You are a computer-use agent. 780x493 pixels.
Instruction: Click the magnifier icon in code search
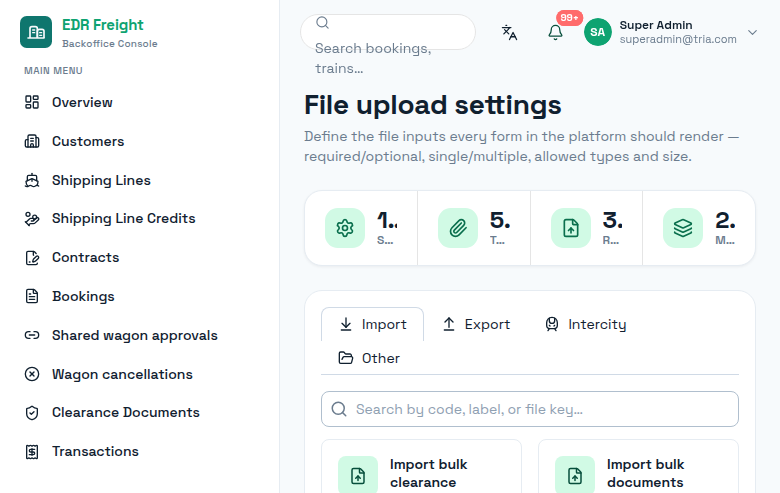[x=339, y=409]
